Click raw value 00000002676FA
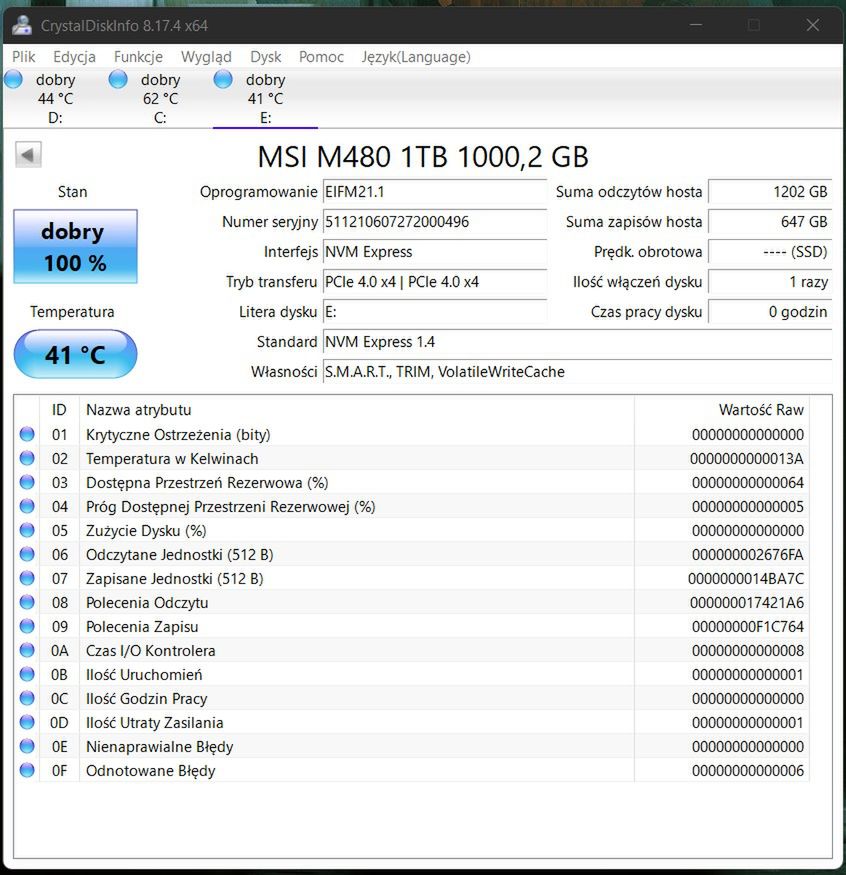Screen dimensions: 846x875 click(x=748, y=555)
